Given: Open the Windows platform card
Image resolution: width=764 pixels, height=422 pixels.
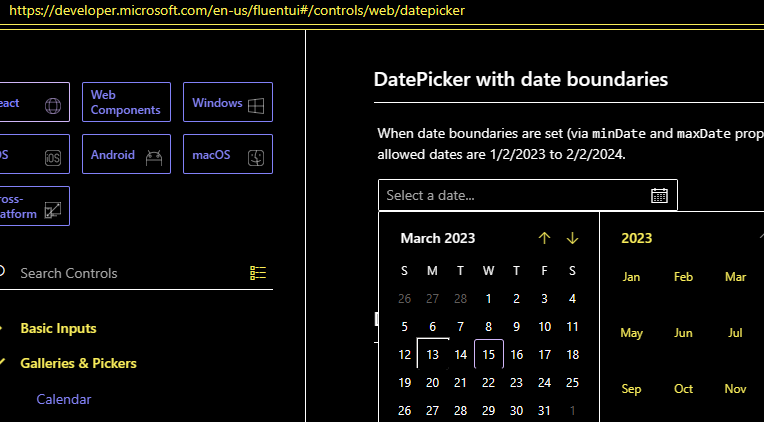Looking at the screenshot, I should [228, 102].
